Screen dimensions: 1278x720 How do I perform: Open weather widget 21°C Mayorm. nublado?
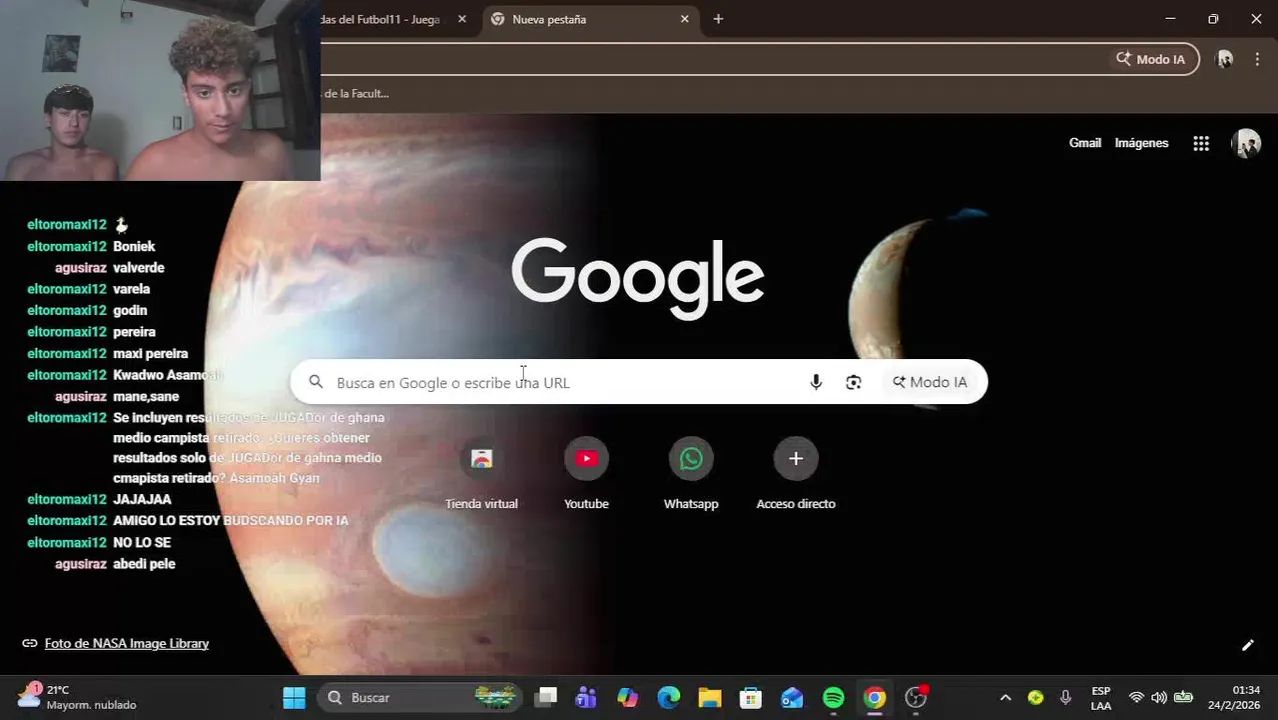(76, 697)
